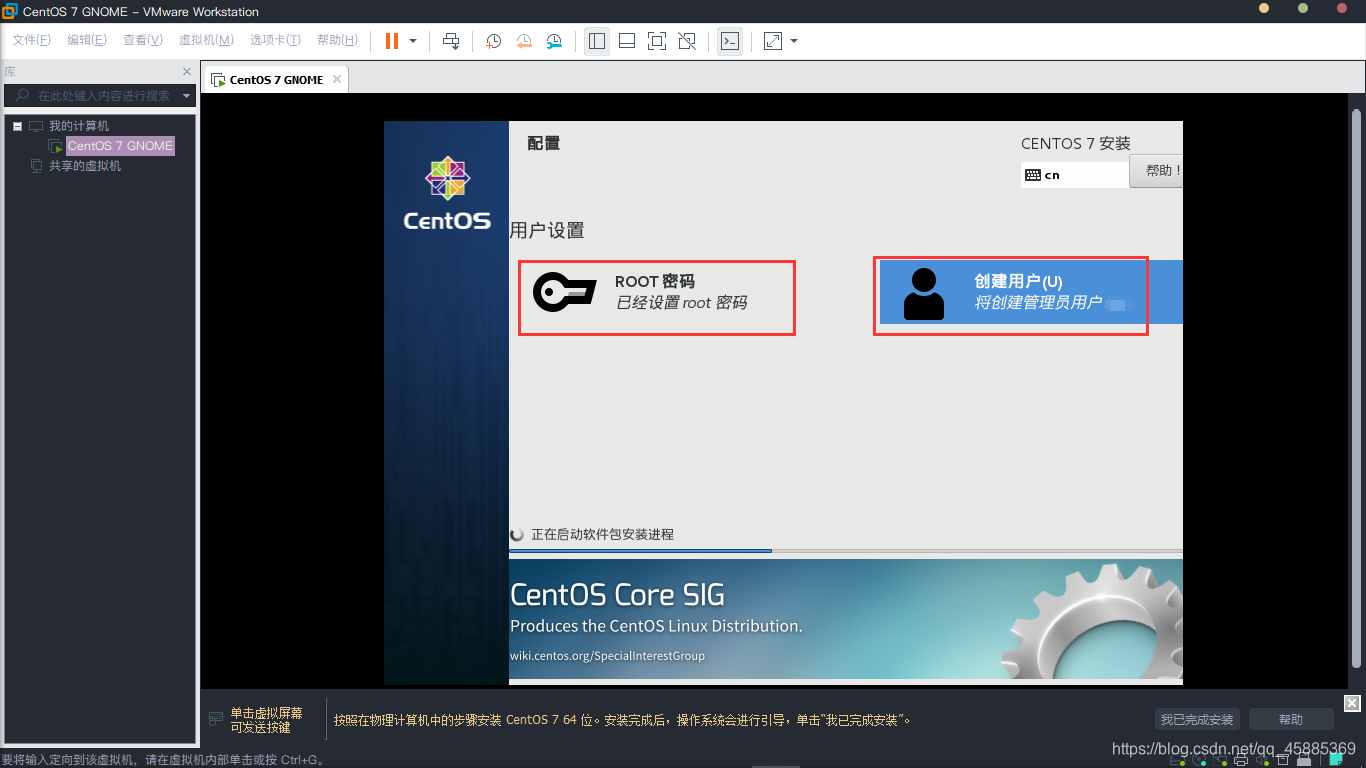
Task: Click the 用户设置 heading text
Action: pyautogui.click(x=547, y=230)
